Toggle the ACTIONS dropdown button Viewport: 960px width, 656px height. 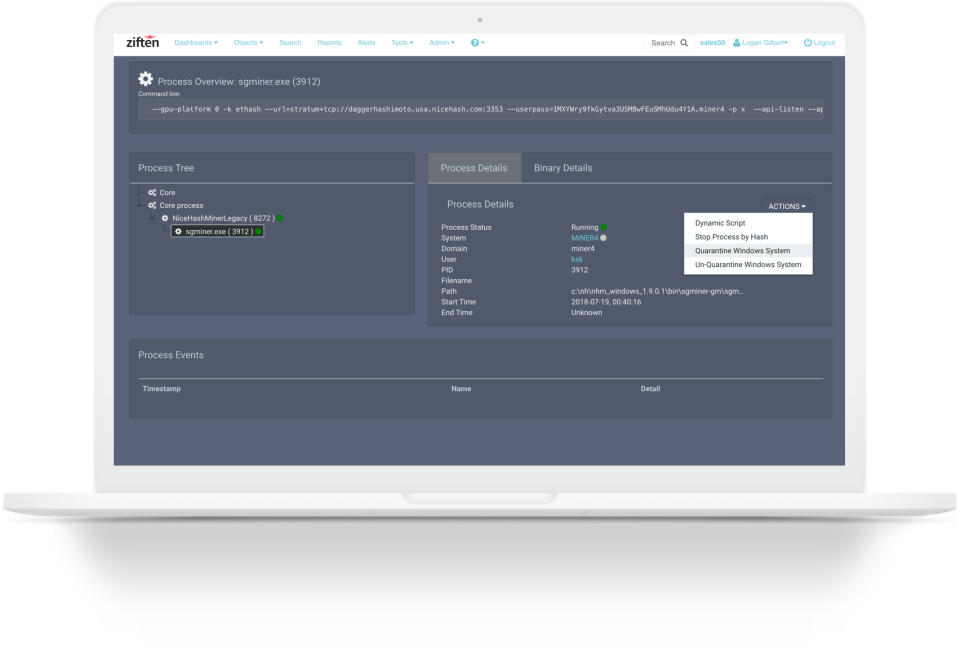787,206
